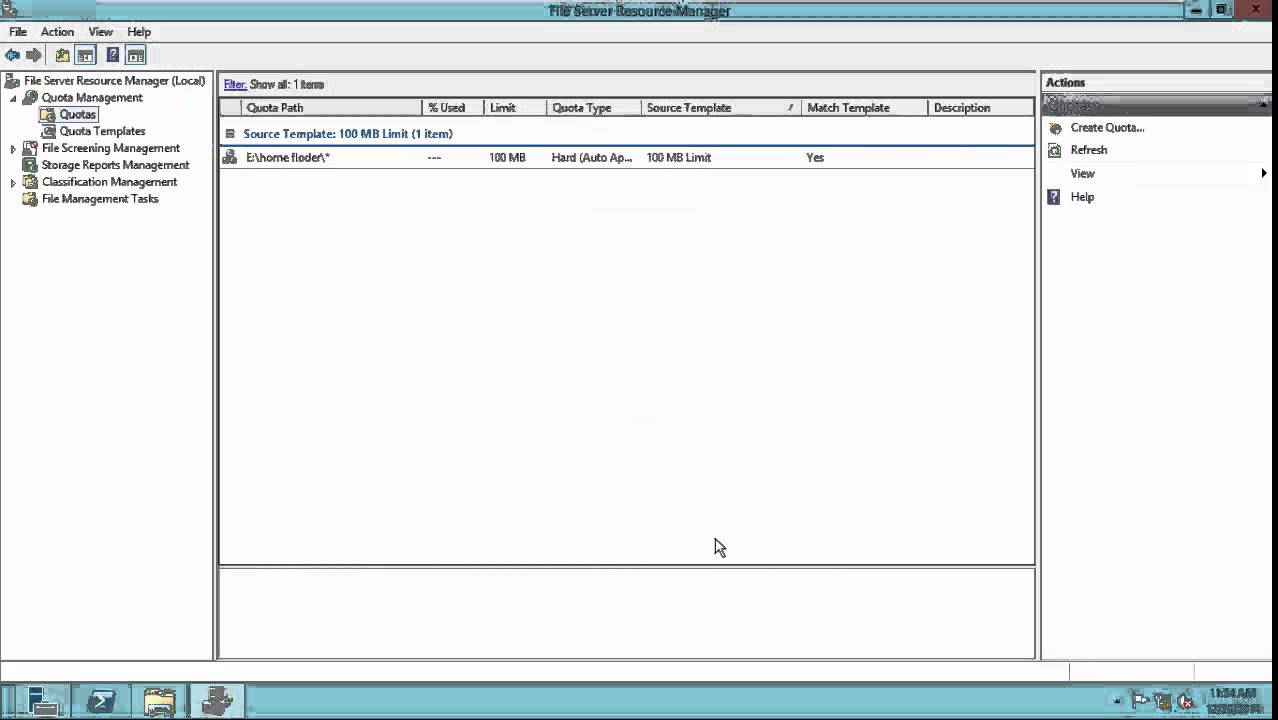Click the Create Quota icon in Actions
The width and height of the screenshot is (1278, 720).
pos(1054,128)
